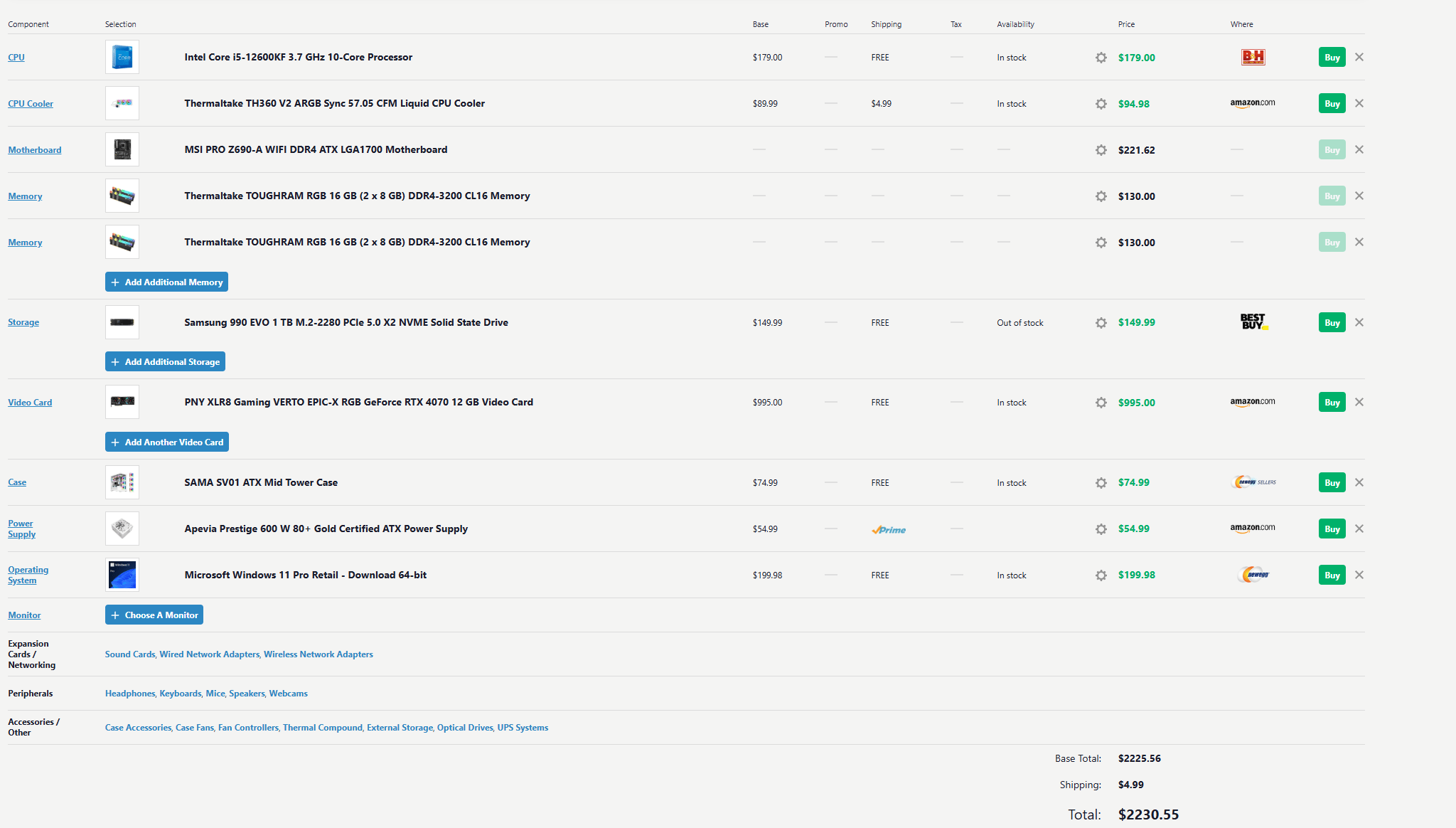Image resolution: width=1456 pixels, height=828 pixels.
Task: Click Amazon logo in the Power Supply row
Action: tap(1253, 529)
